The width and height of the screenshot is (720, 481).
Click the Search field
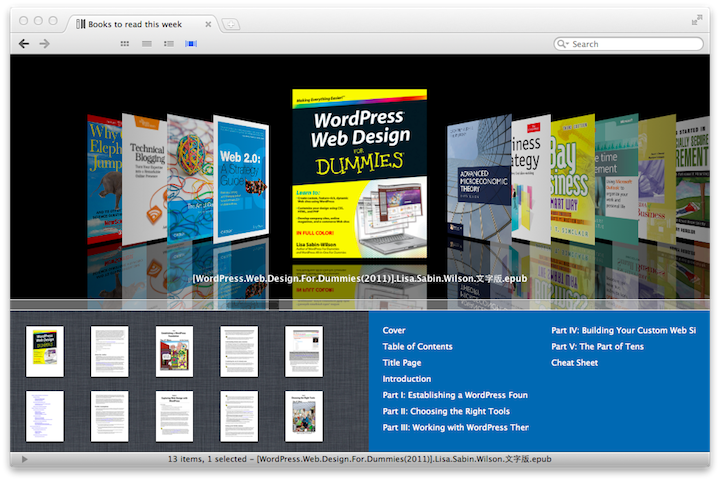(x=629, y=44)
